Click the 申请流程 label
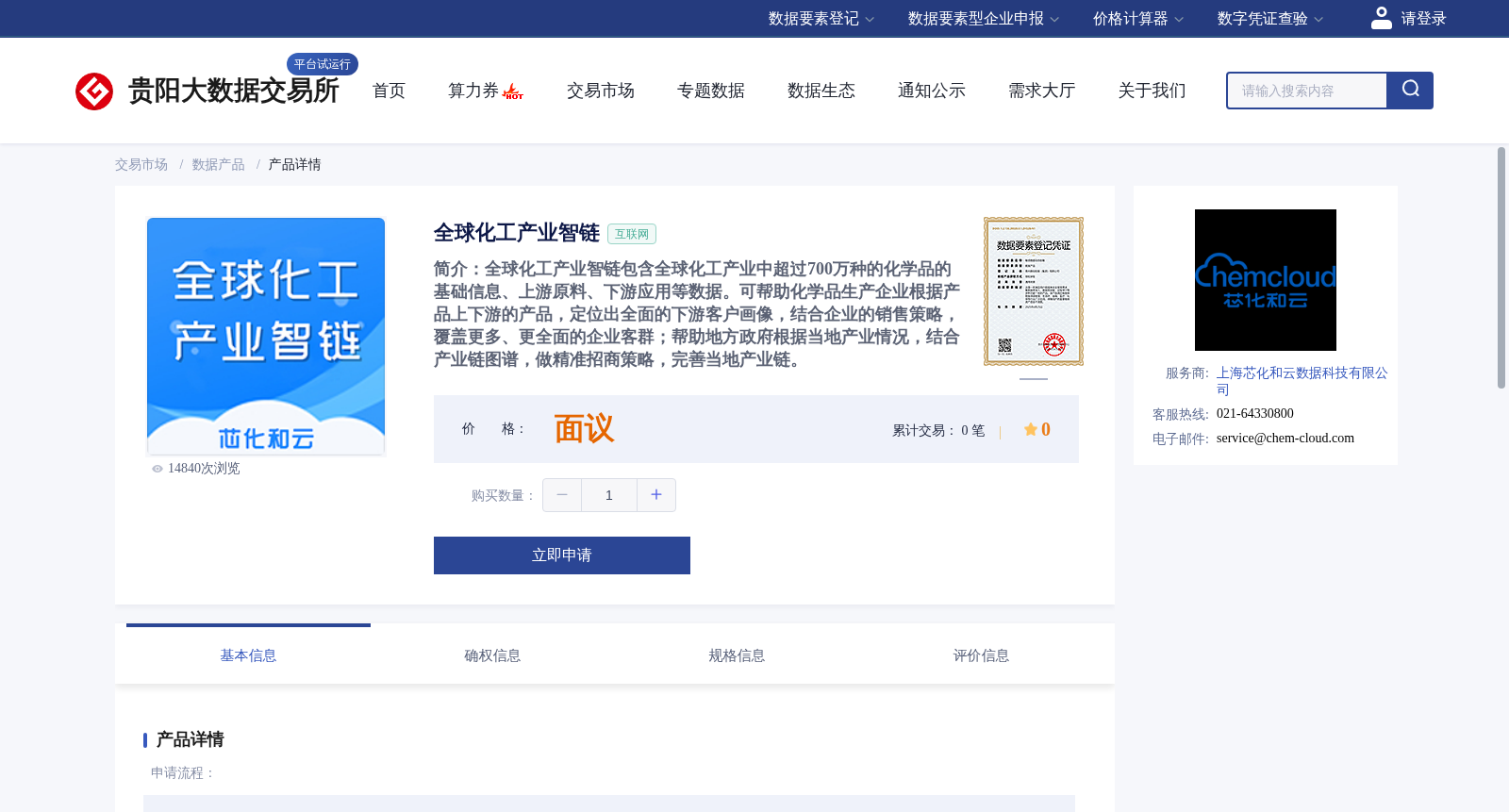The height and width of the screenshot is (812, 1509). pyautogui.click(x=183, y=773)
